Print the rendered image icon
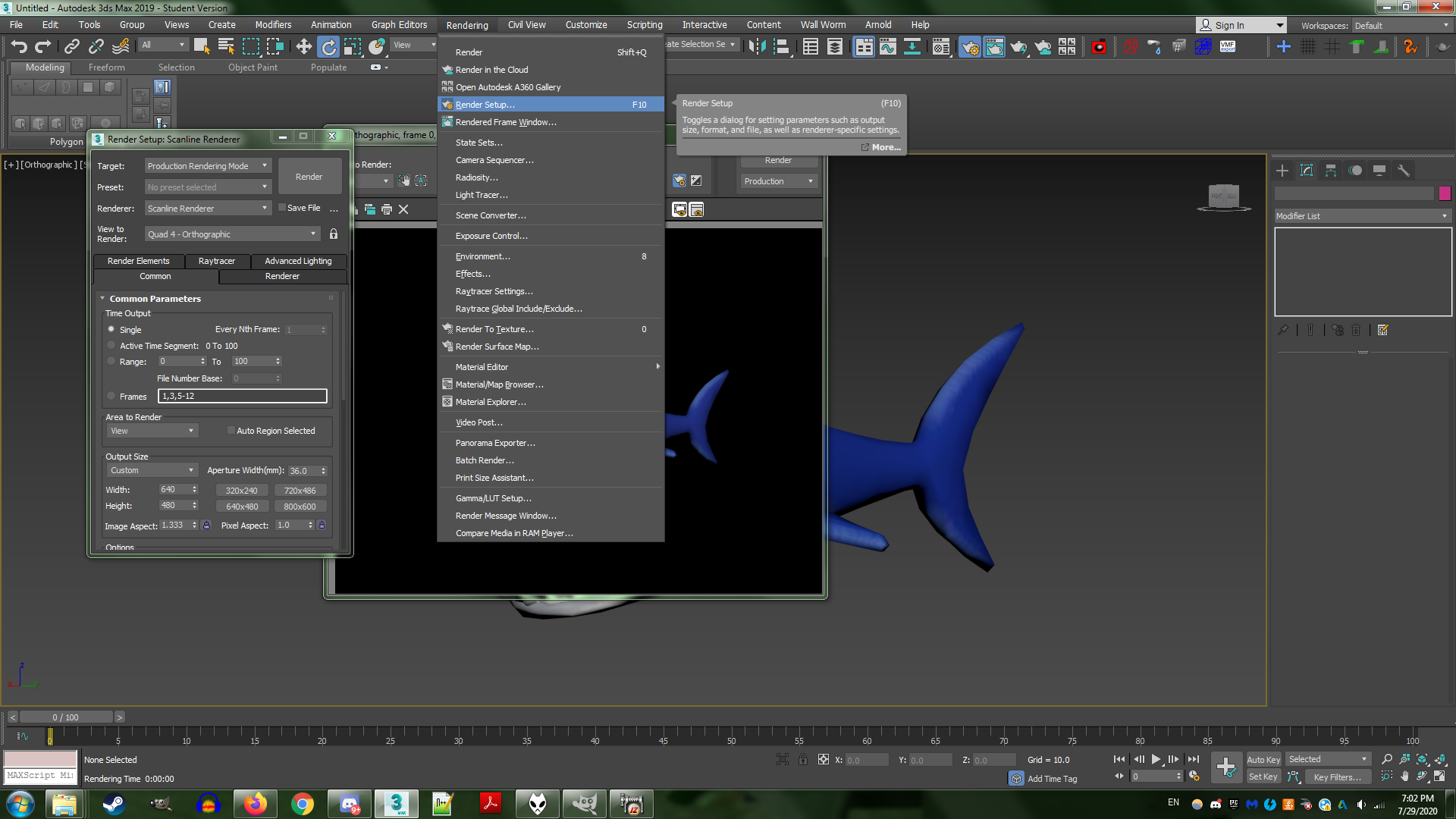The image size is (1456, 819). coord(387,209)
